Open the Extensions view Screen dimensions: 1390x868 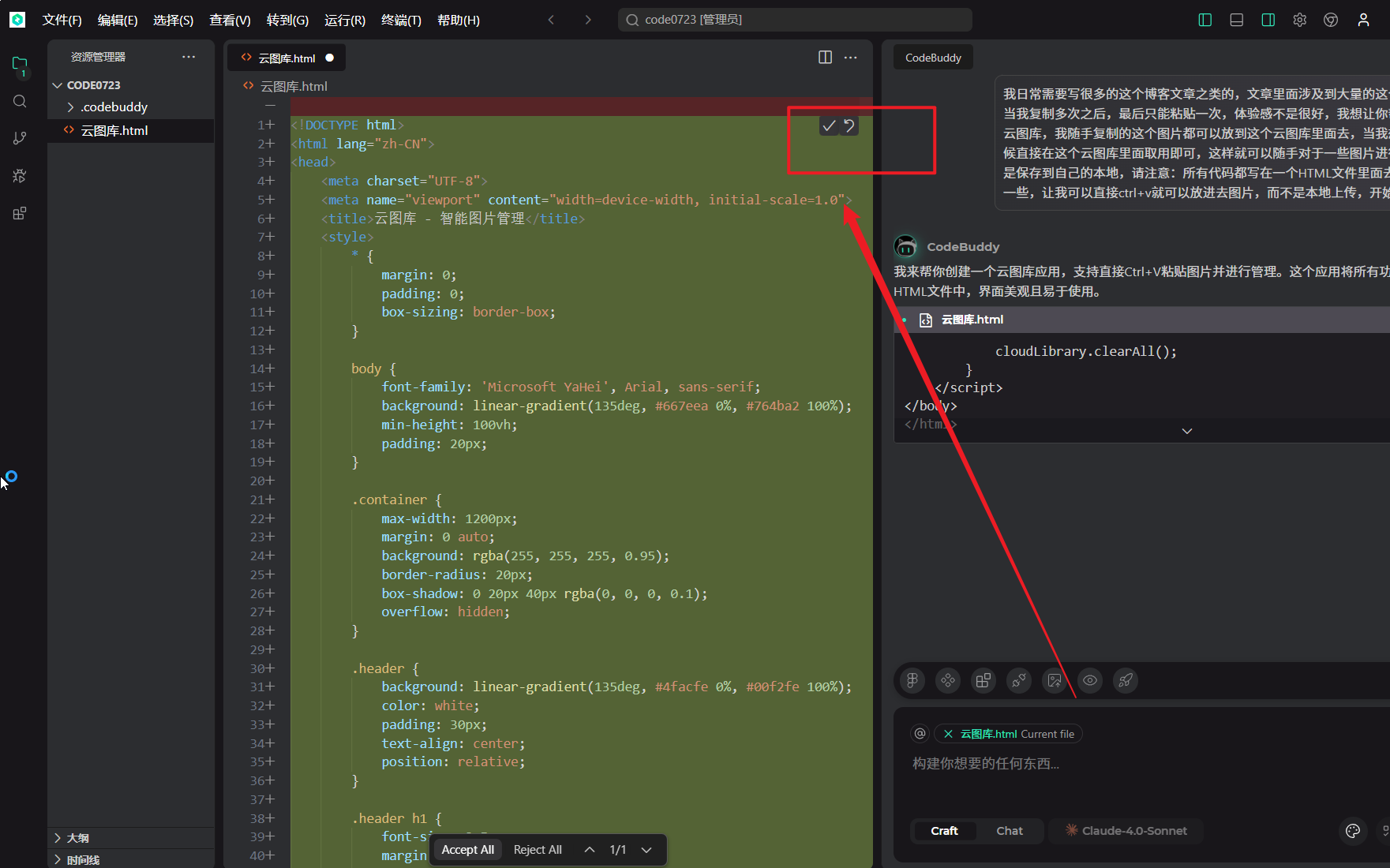point(20,213)
